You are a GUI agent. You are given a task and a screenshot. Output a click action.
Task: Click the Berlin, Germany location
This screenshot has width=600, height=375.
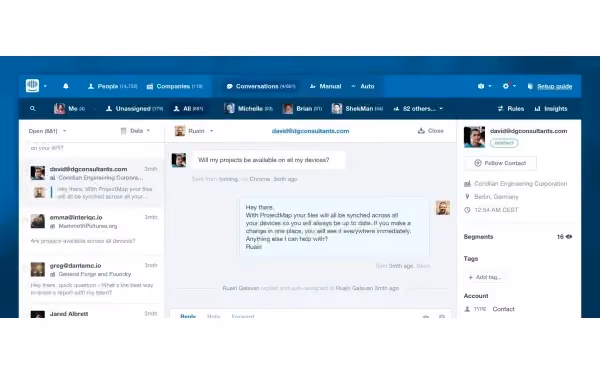pyautogui.click(x=496, y=197)
